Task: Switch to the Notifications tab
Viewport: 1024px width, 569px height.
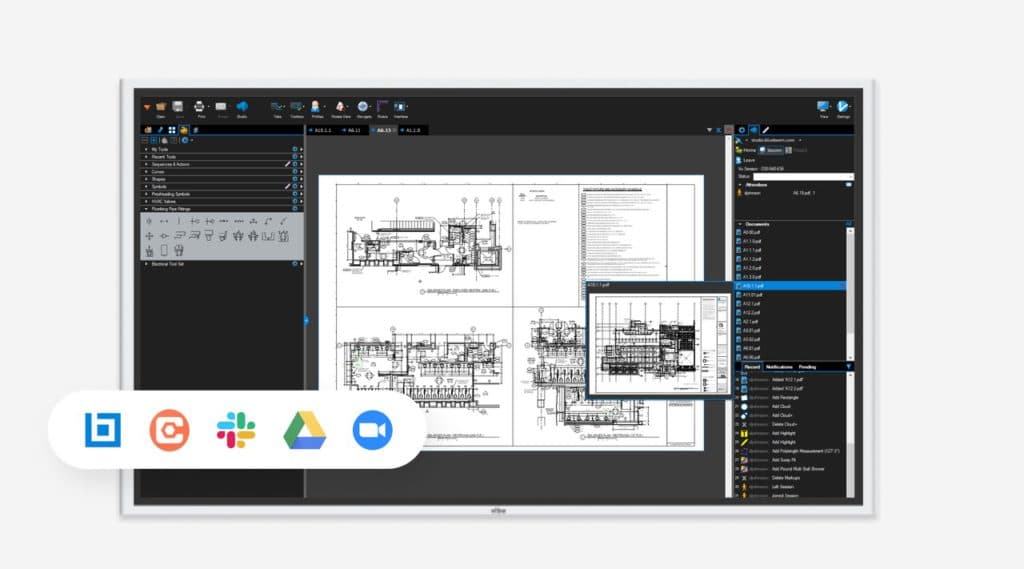Action: click(x=780, y=367)
